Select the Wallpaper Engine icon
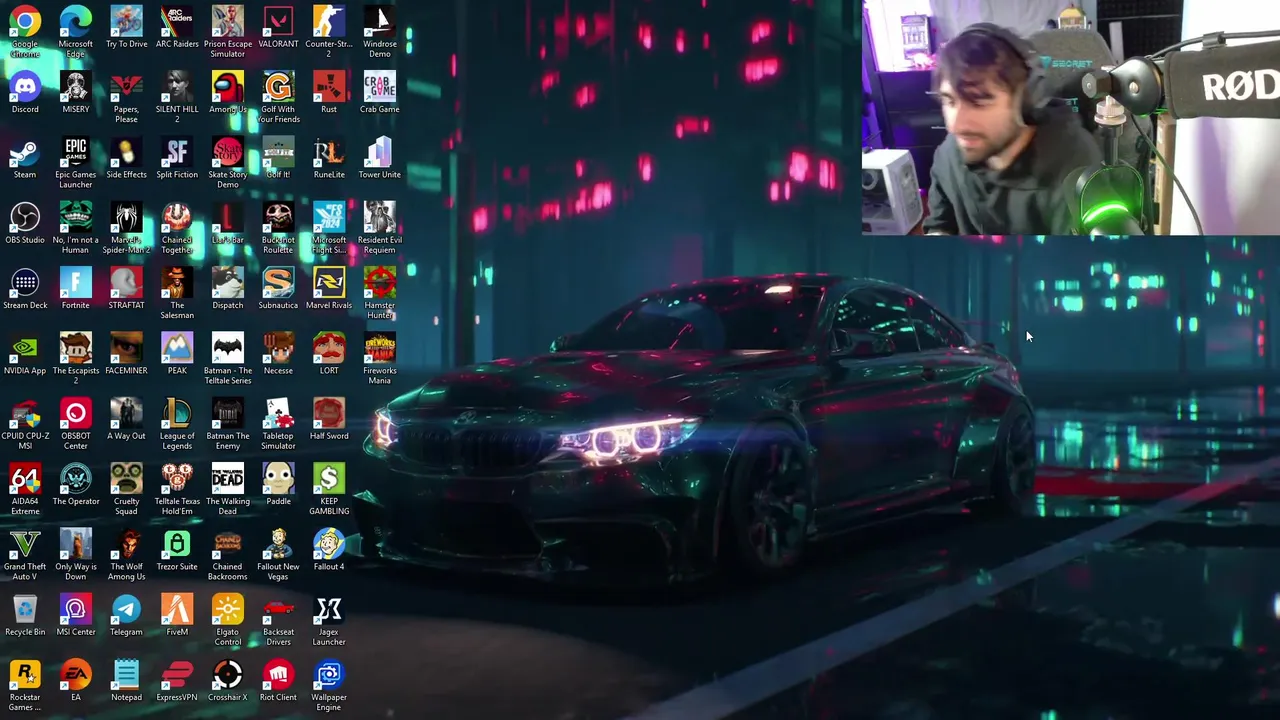 point(329,674)
